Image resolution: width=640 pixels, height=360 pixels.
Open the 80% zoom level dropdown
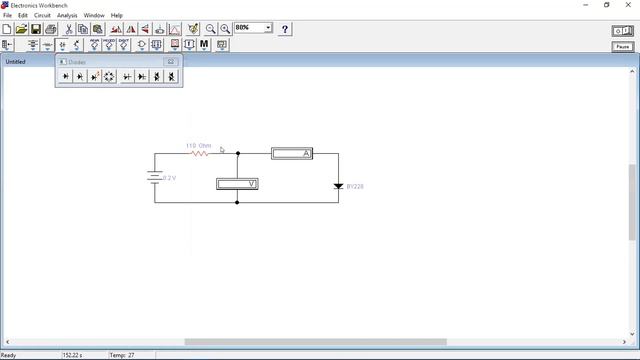pyautogui.click(x=268, y=28)
